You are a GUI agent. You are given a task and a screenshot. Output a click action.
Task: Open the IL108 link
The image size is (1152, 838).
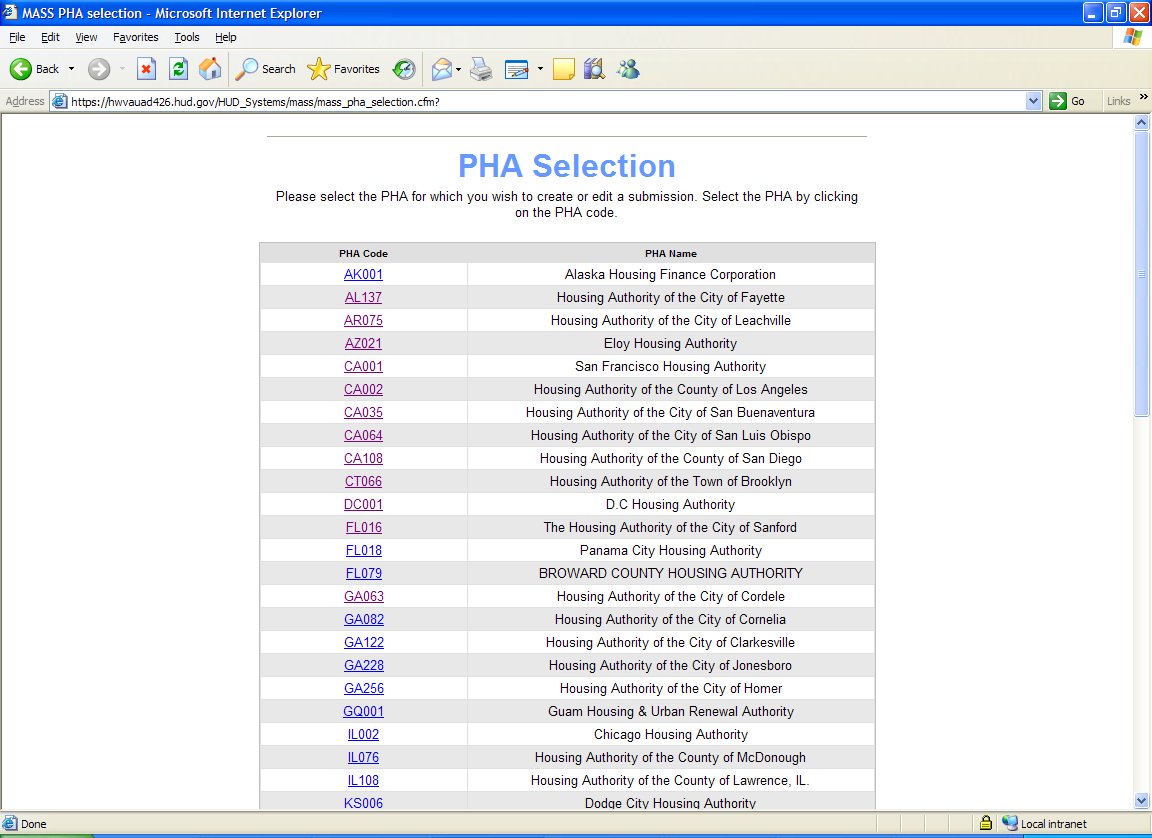coord(363,781)
